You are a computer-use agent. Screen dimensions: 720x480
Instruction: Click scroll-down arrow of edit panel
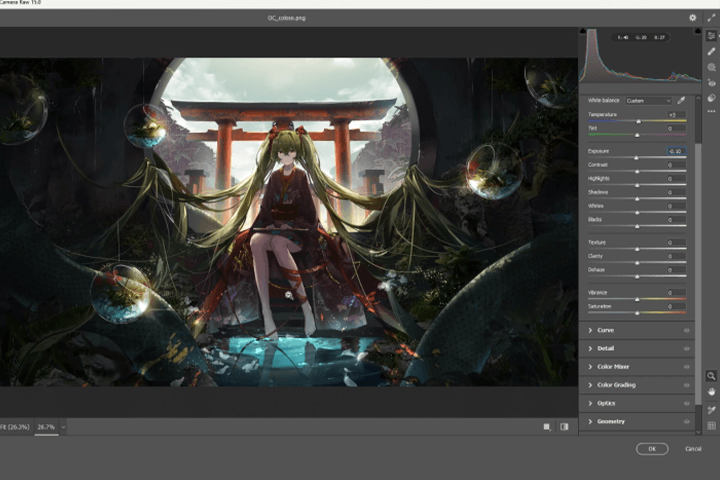click(x=698, y=432)
